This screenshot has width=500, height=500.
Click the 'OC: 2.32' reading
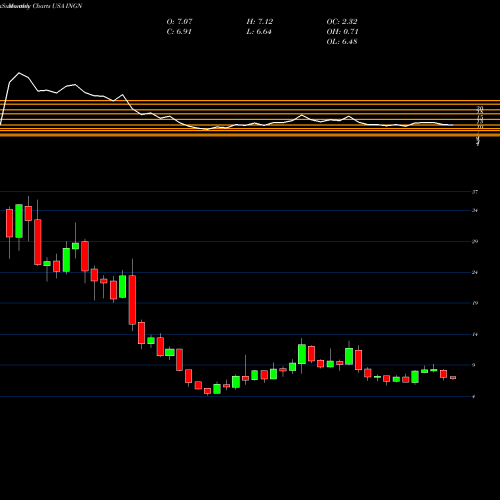tap(342, 22)
